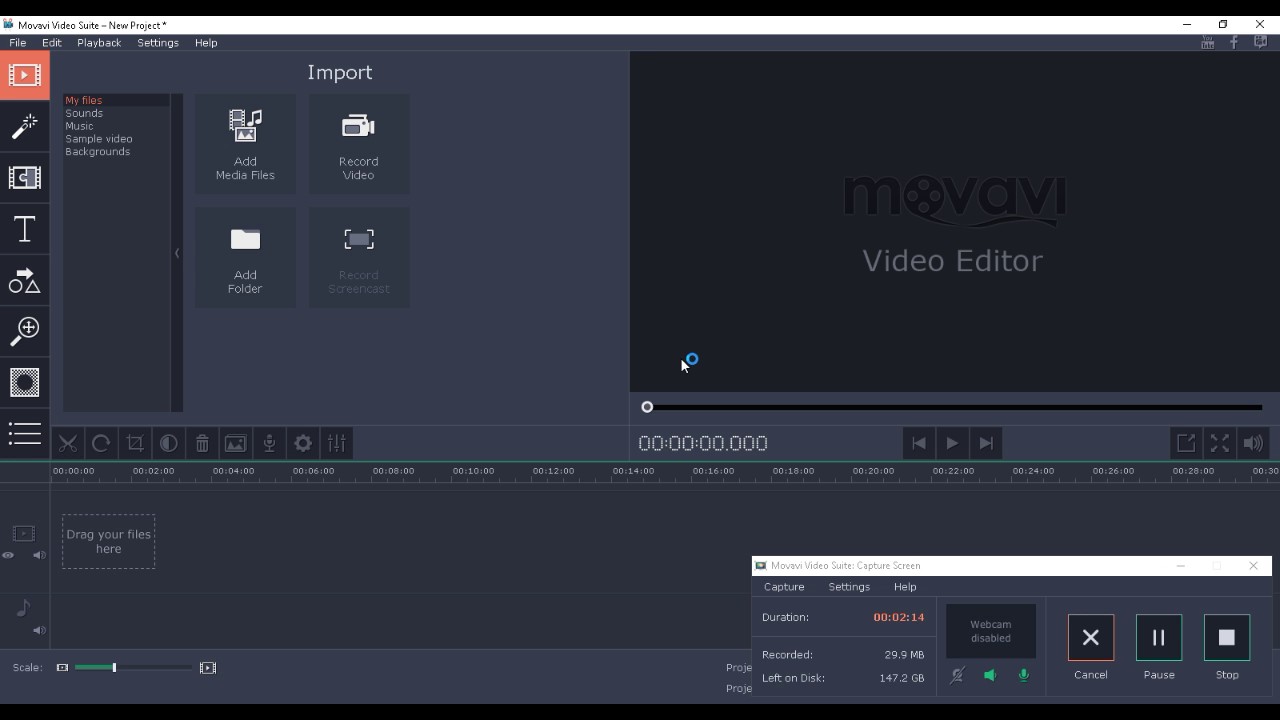Open the Highlight and Conceal tab

click(x=24, y=382)
